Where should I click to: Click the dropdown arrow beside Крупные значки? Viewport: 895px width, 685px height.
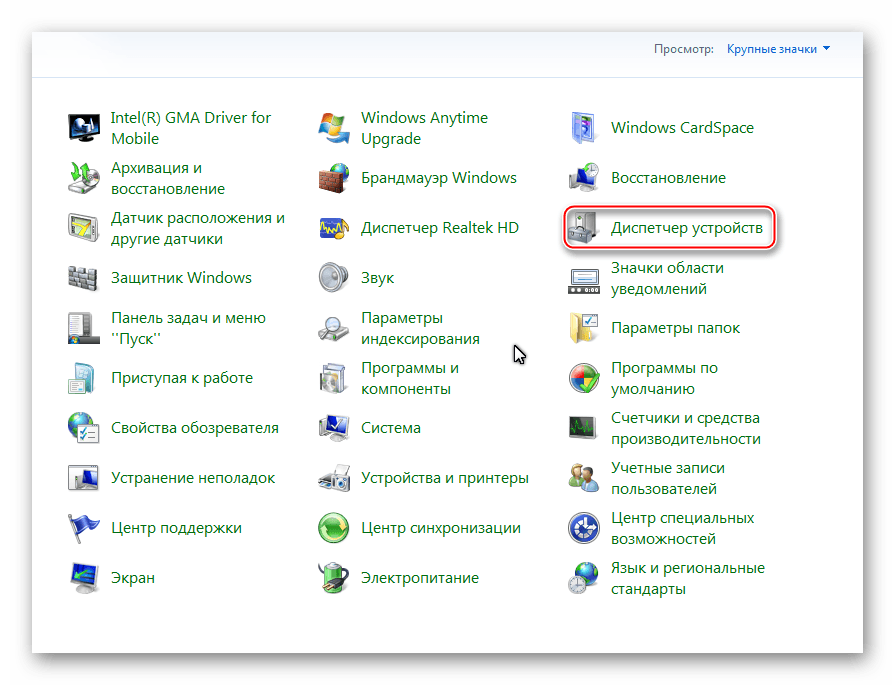click(826, 49)
